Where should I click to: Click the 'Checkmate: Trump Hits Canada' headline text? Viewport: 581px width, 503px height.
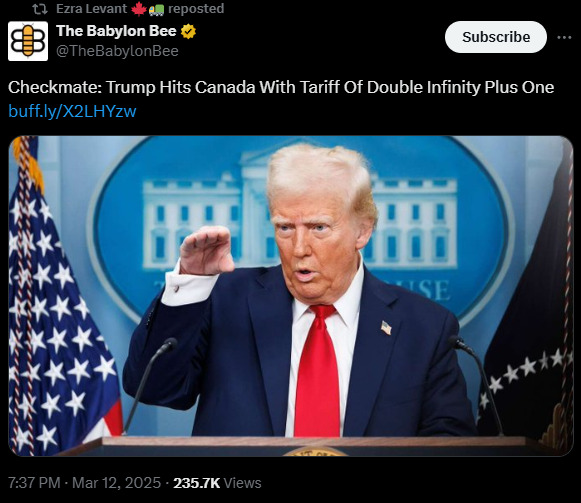(x=281, y=88)
